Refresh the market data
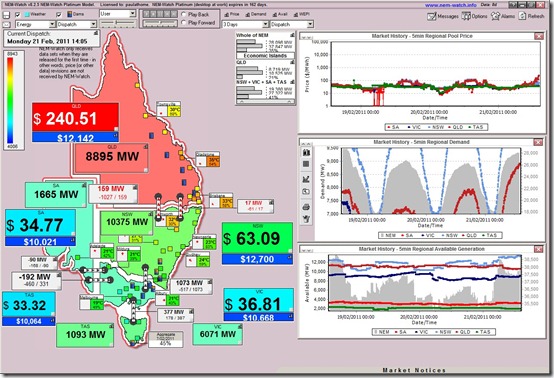This screenshot has width=554, height=378. pos(531,16)
